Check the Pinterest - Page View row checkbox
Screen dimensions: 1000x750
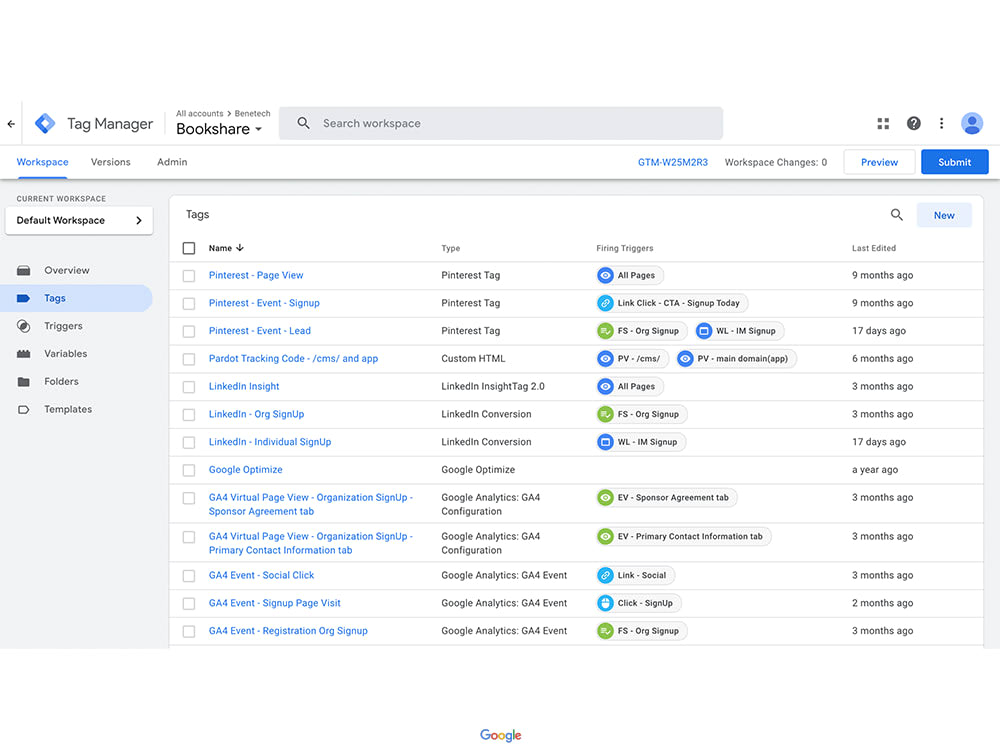tap(188, 275)
